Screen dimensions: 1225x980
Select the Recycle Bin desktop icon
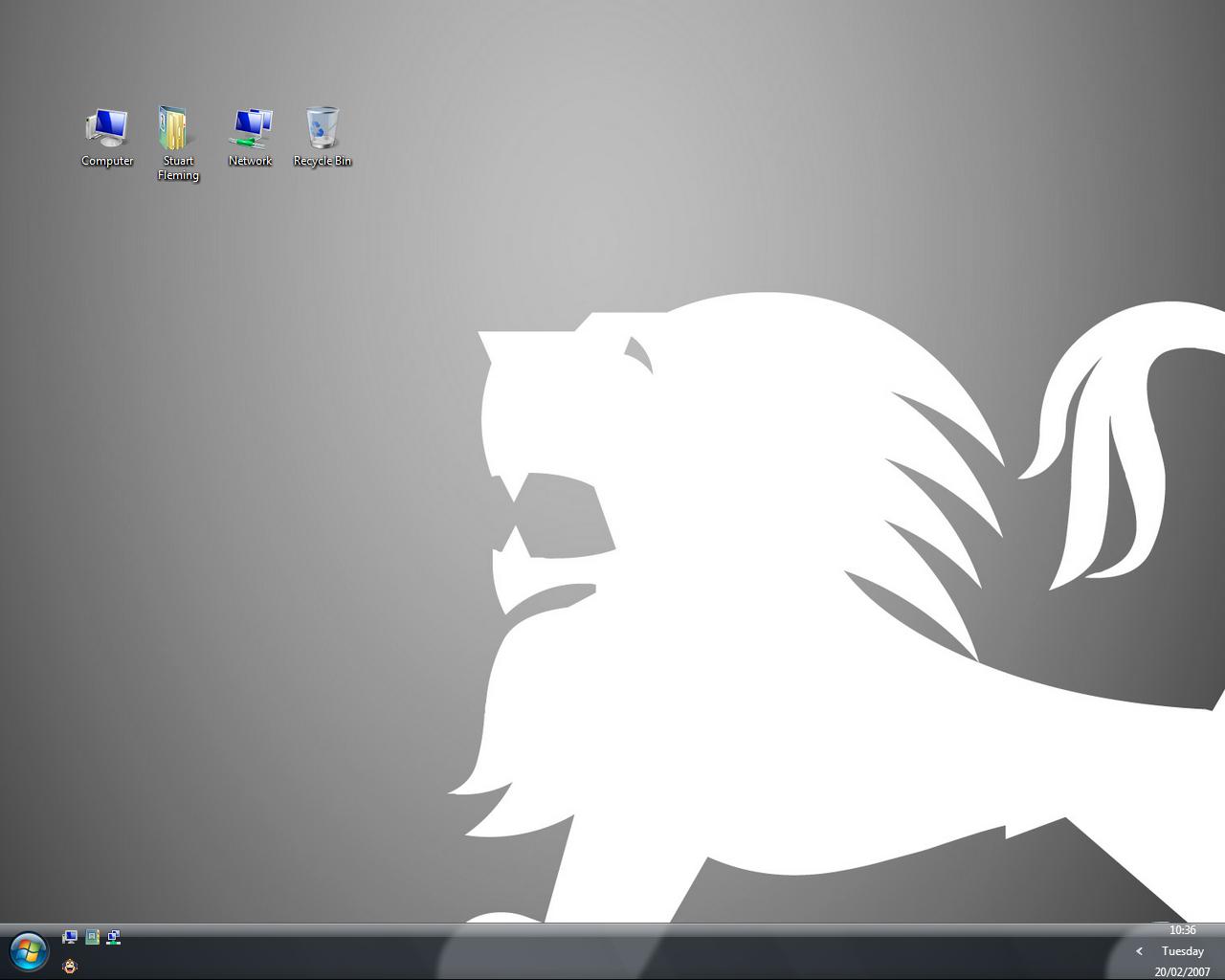pyautogui.click(x=323, y=138)
